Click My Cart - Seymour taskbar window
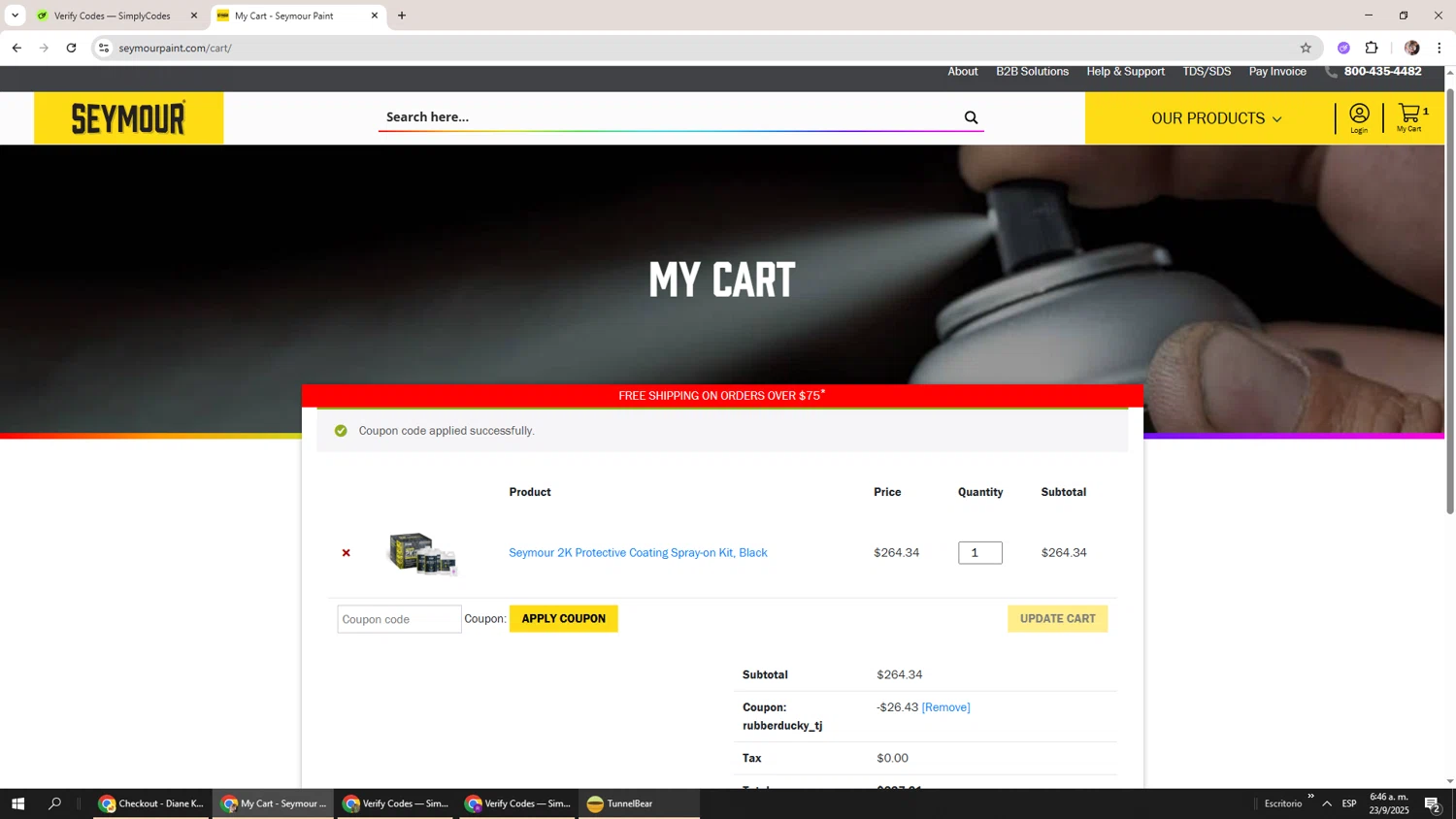The height and width of the screenshot is (819, 1456). (274, 803)
